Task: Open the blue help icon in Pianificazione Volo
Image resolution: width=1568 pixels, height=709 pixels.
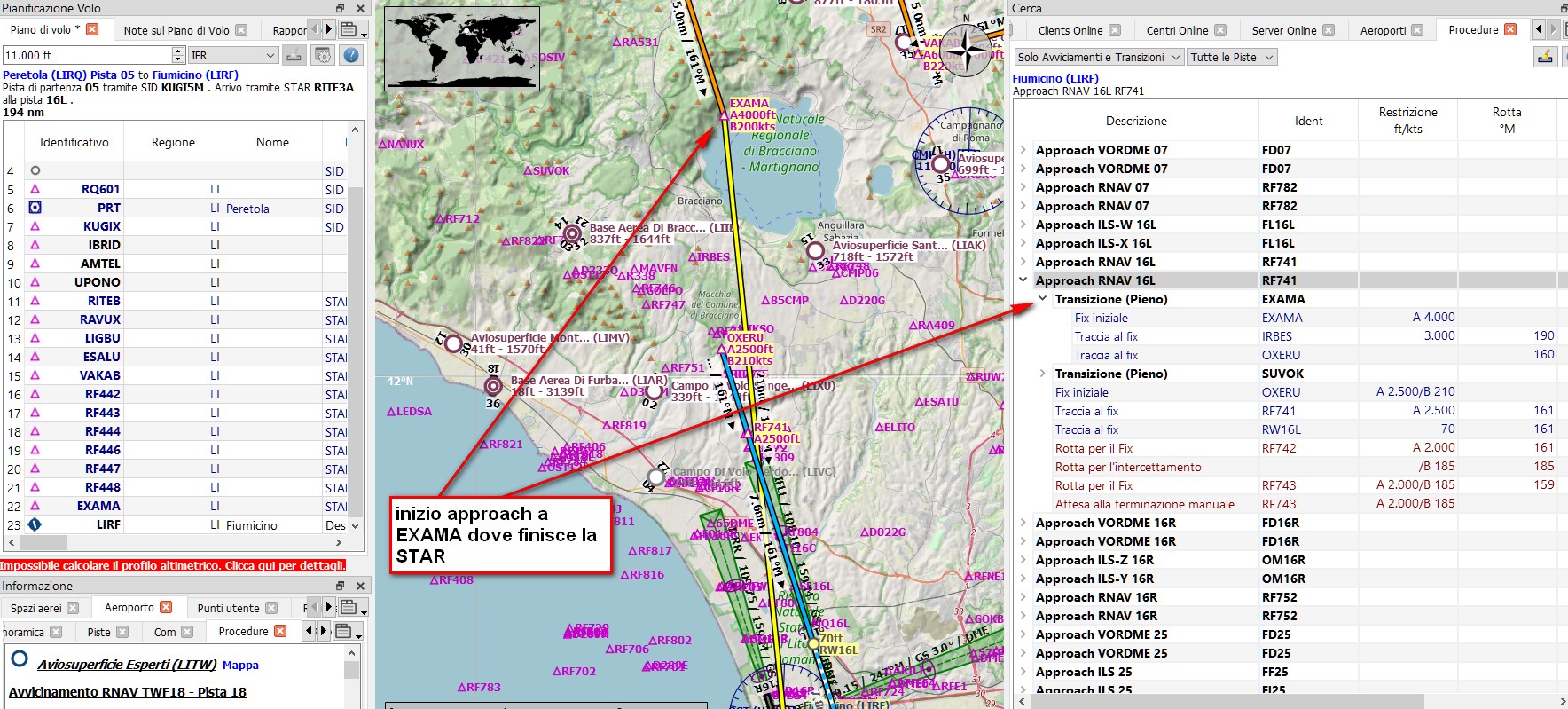Action: click(351, 55)
